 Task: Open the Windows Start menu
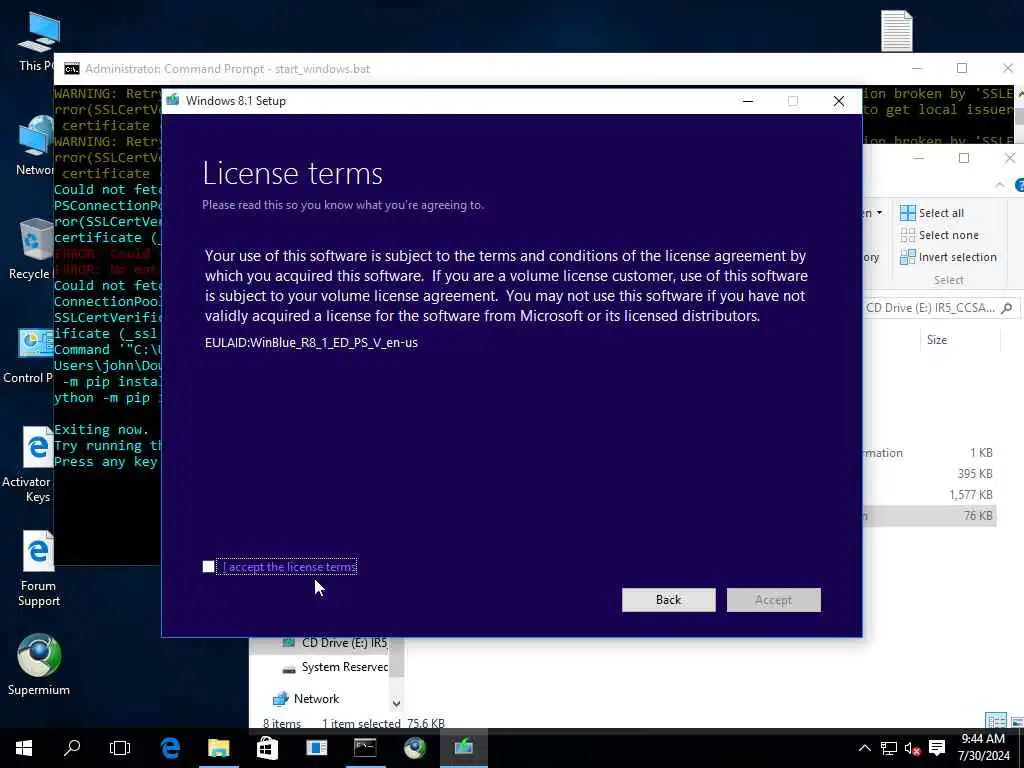24,748
